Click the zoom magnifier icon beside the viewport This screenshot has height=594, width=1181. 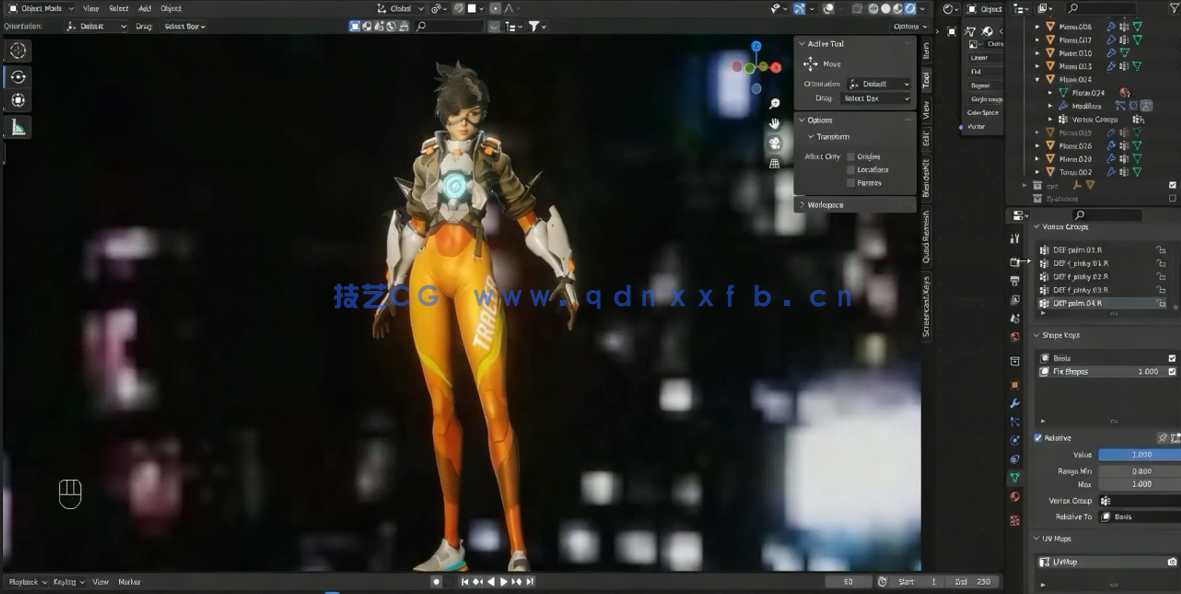[774, 102]
